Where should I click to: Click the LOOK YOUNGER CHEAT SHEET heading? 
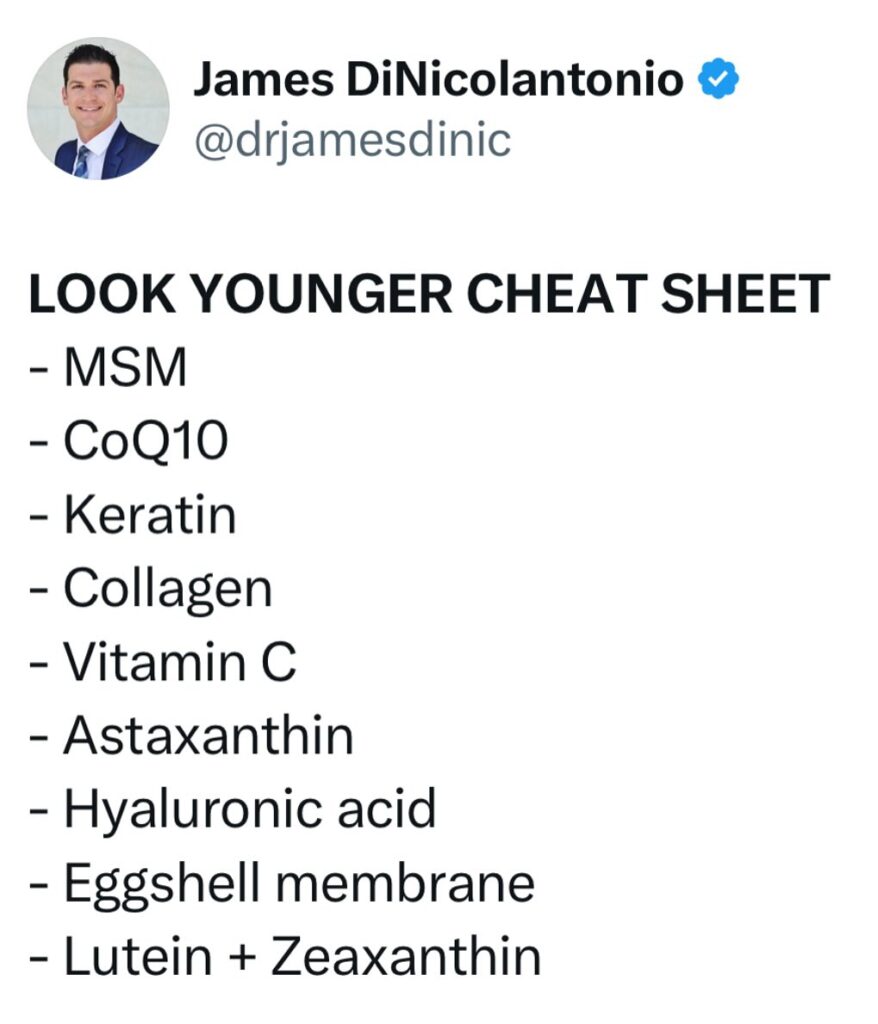429,294
